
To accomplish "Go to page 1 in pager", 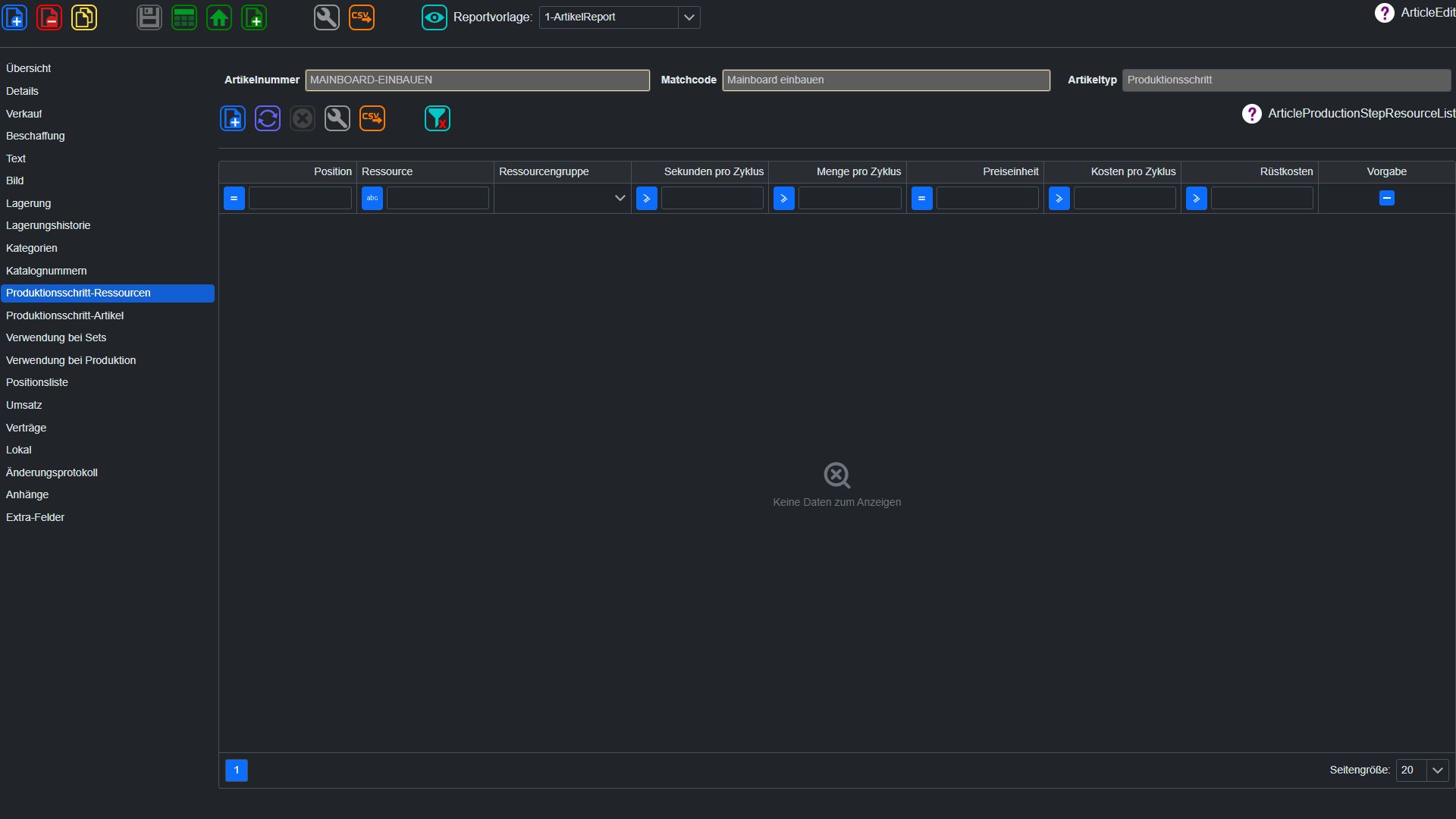I will [x=237, y=770].
